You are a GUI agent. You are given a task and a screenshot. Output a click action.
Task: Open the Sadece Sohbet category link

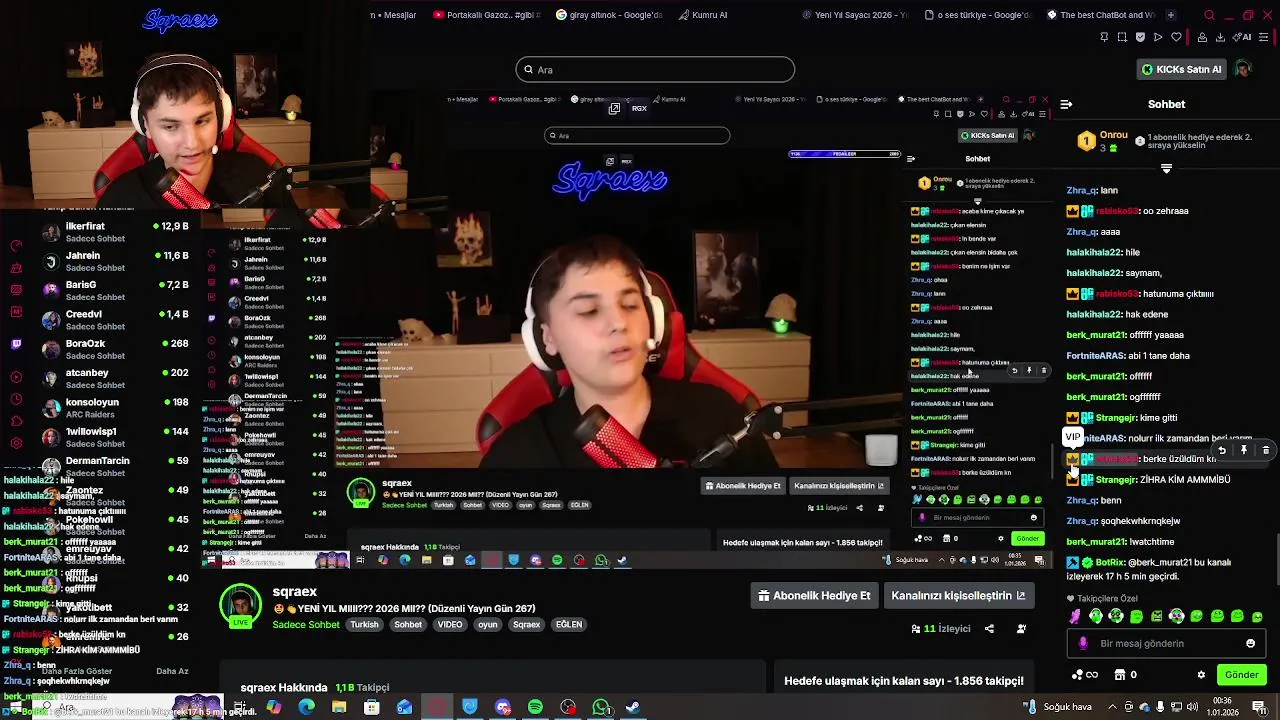tap(306, 625)
